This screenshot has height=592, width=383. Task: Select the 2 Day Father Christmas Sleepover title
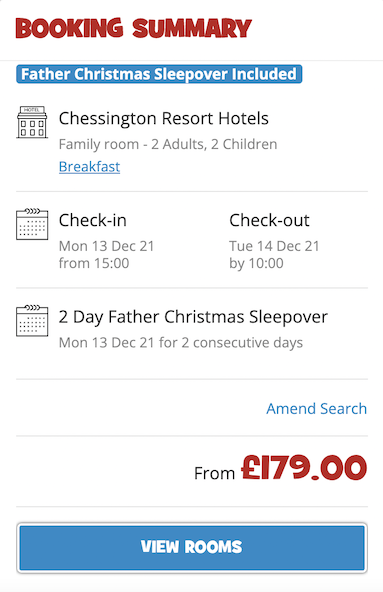[x=193, y=317]
